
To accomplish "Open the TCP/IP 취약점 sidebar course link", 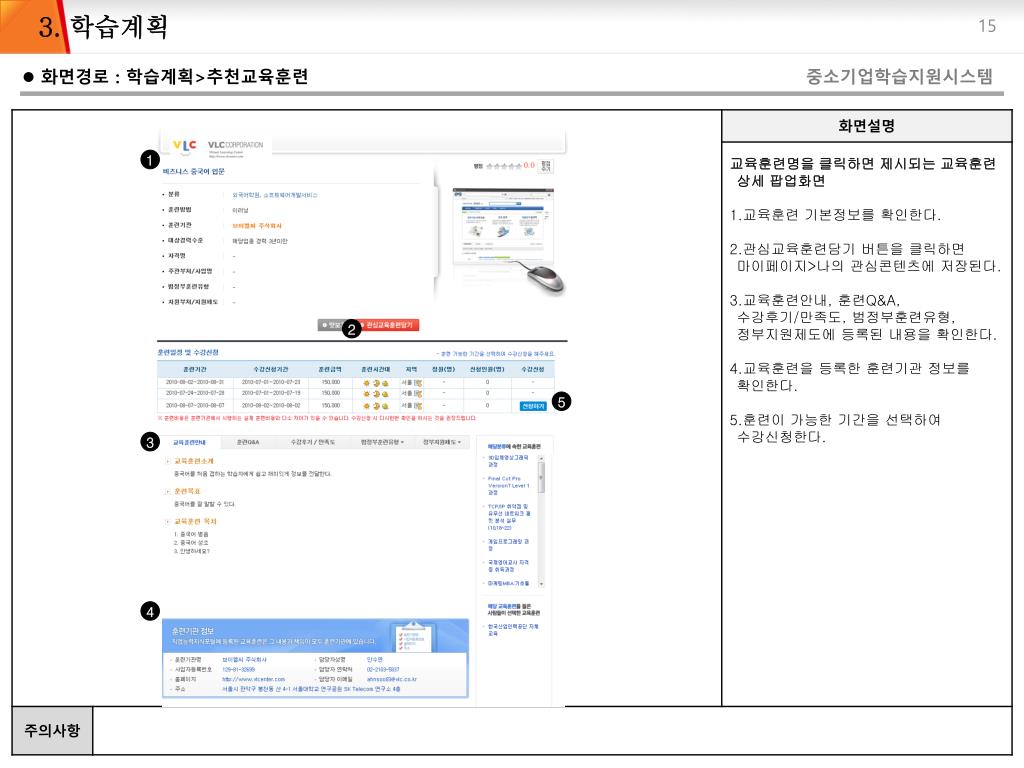I will pyautogui.click(x=509, y=517).
